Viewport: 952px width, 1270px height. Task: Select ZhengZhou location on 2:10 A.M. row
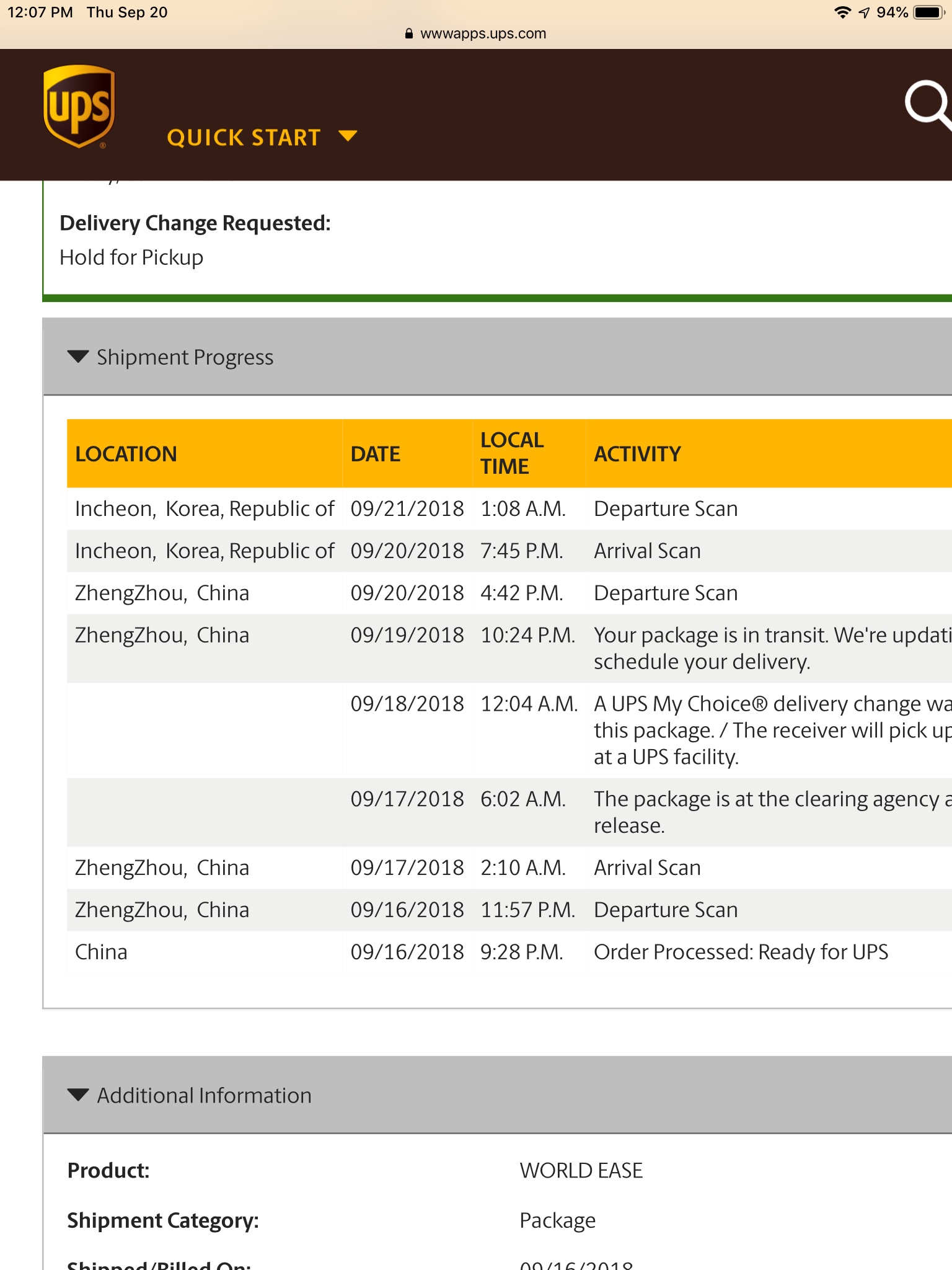pos(162,868)
